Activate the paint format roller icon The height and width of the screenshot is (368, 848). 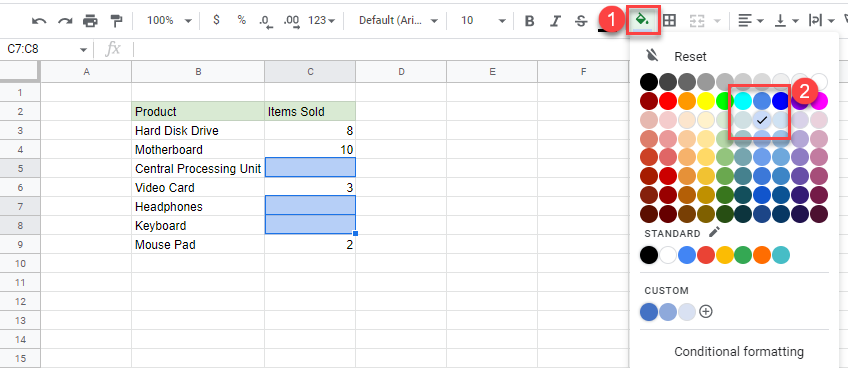[116, 21]
